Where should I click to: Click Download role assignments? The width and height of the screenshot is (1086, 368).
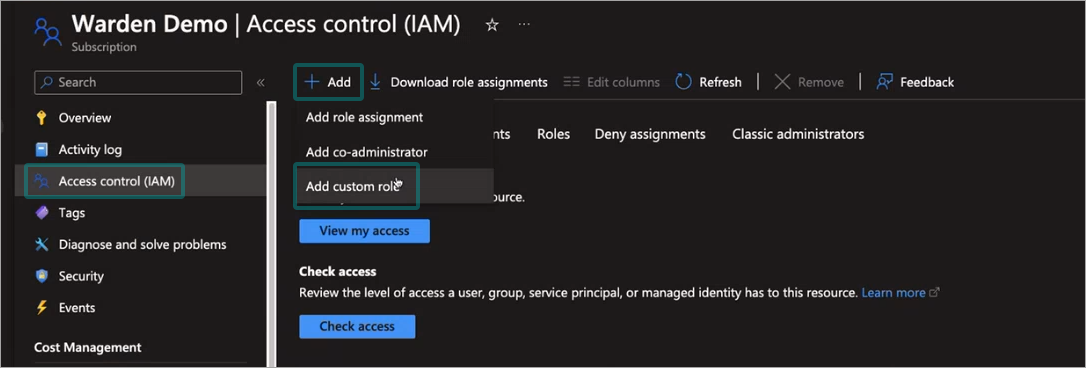(469, 82)
